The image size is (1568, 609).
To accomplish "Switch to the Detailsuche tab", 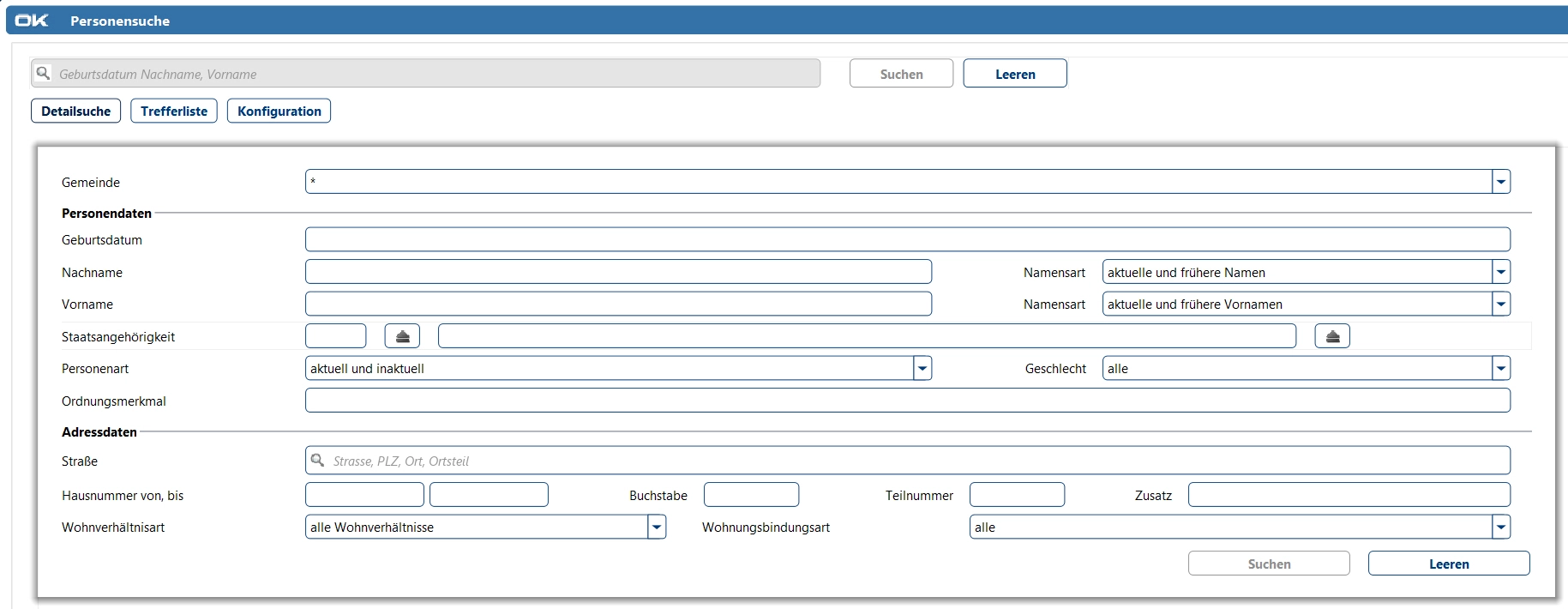I will [x=76, y=111].
